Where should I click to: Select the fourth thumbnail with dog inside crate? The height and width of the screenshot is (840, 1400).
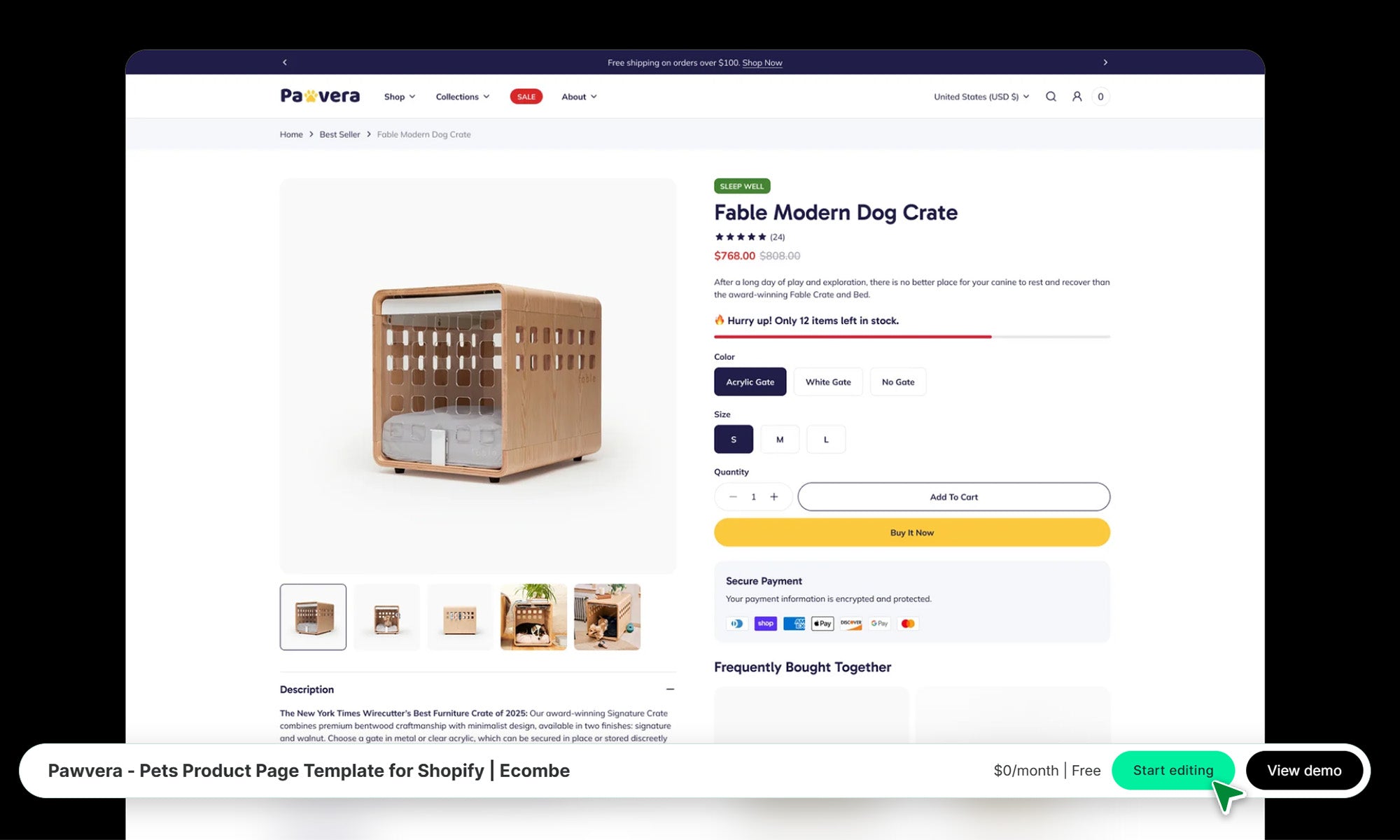(533, 617)
